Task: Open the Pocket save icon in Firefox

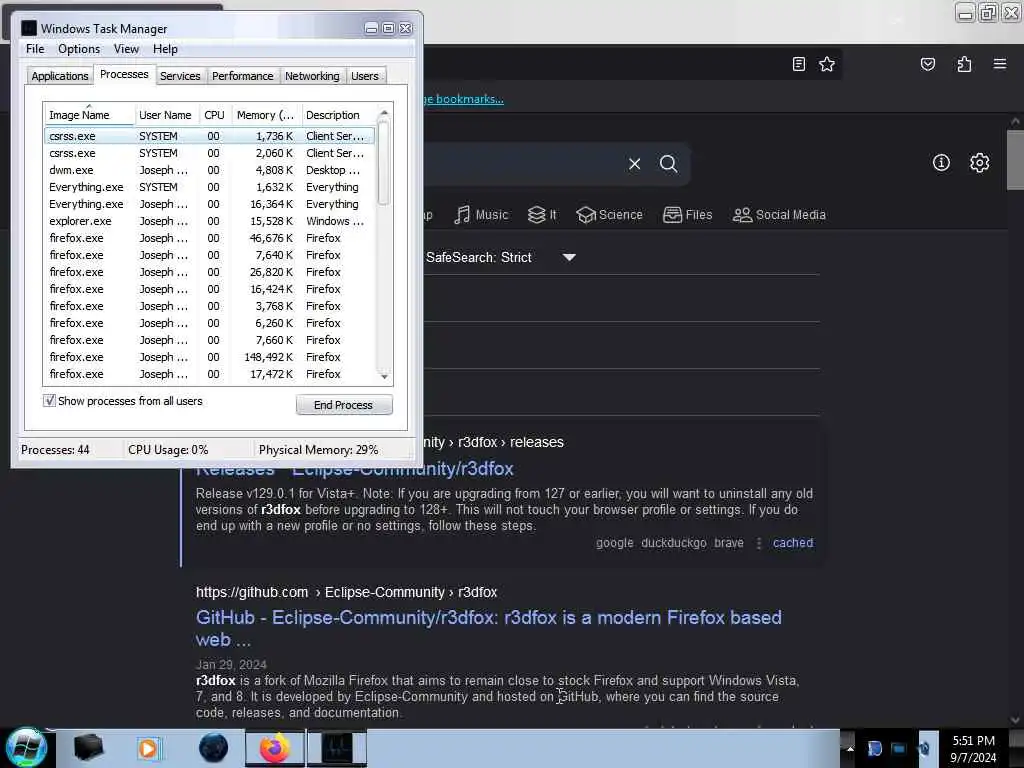Action: (x=927, y=64)
